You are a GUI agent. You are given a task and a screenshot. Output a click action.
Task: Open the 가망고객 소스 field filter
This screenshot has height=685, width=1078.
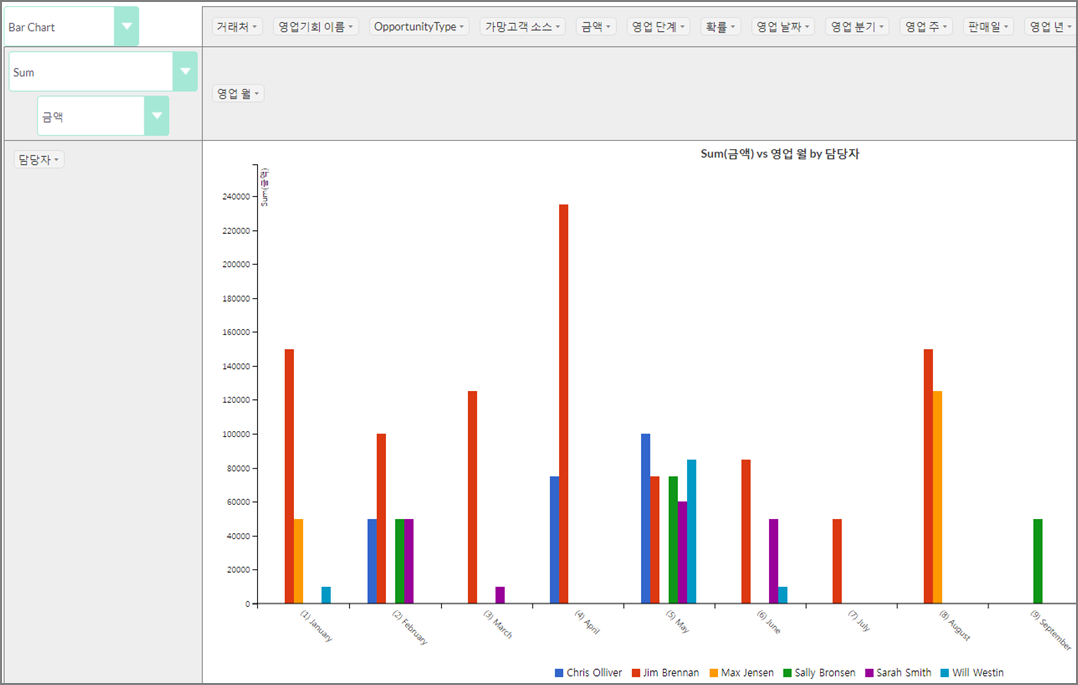click(x=523, y=27)
